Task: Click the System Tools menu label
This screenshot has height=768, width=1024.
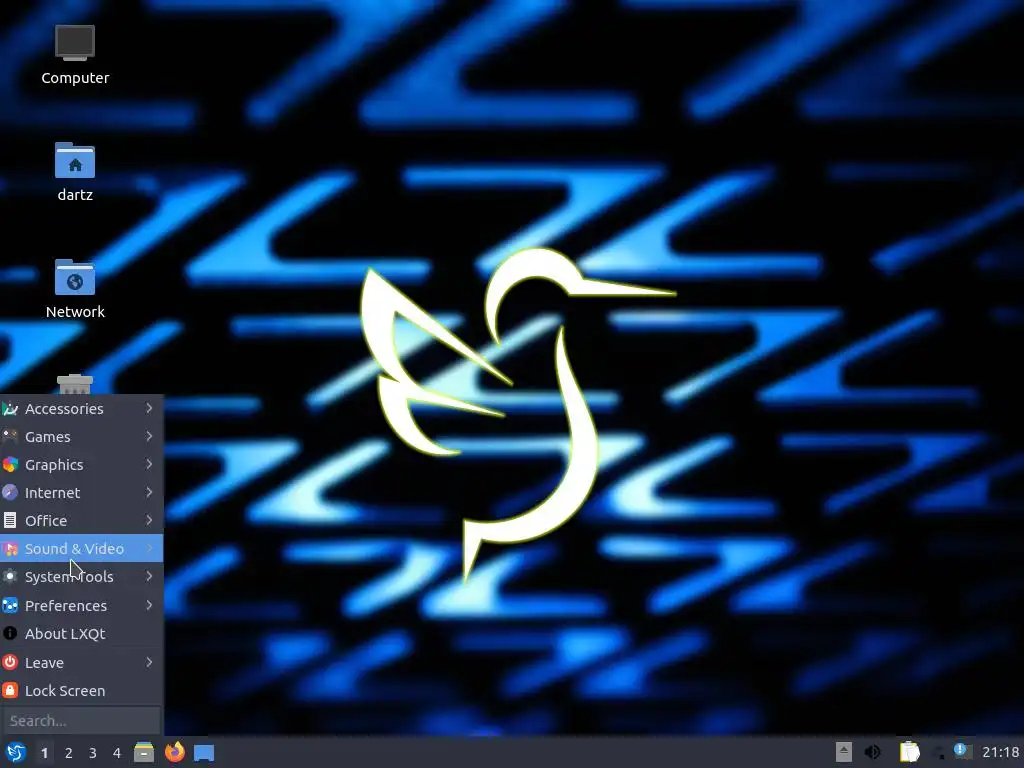Action: click(69, 577)
